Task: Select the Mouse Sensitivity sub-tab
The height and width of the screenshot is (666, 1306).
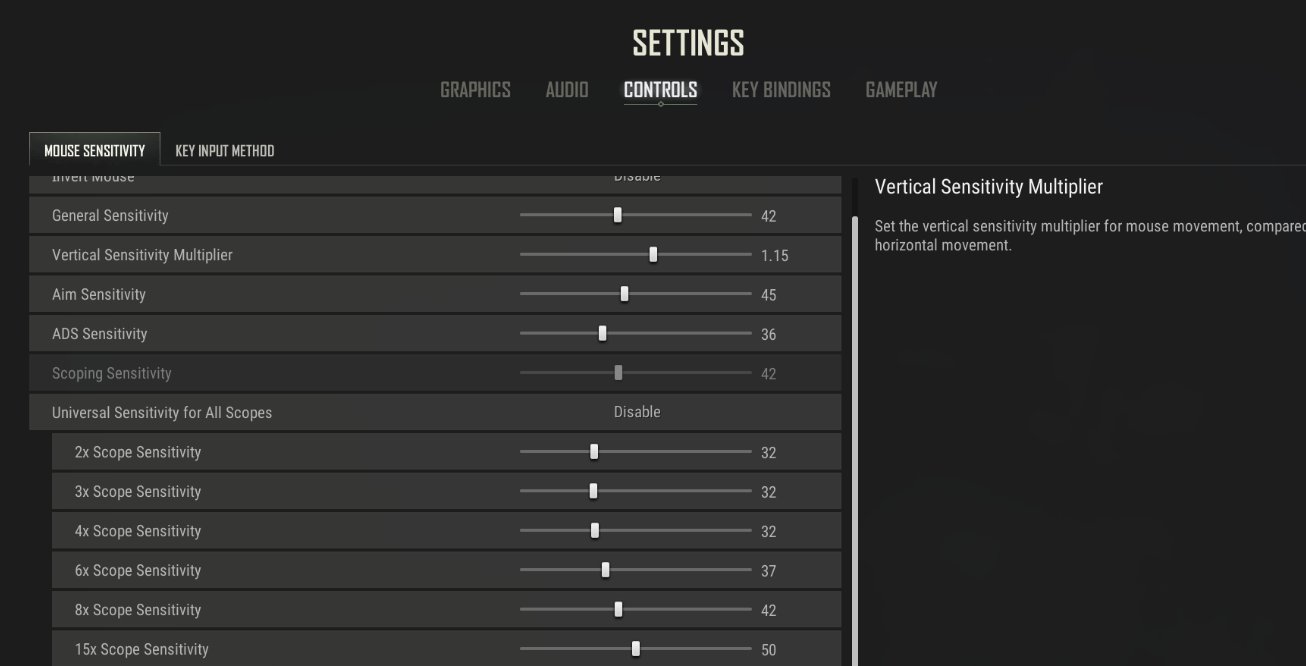Action: (x=95, y=151)
